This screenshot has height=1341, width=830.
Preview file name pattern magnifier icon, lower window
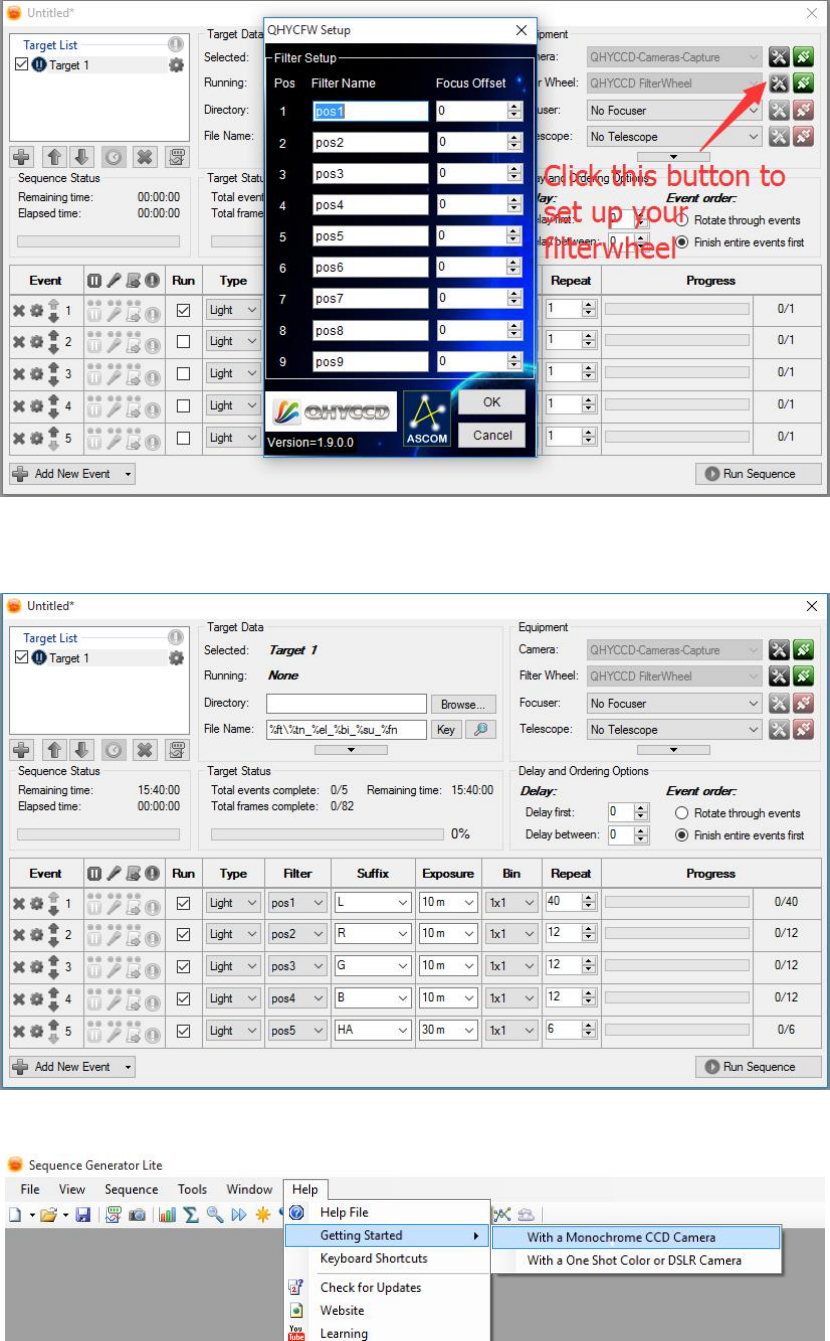(x=482, y=729)
